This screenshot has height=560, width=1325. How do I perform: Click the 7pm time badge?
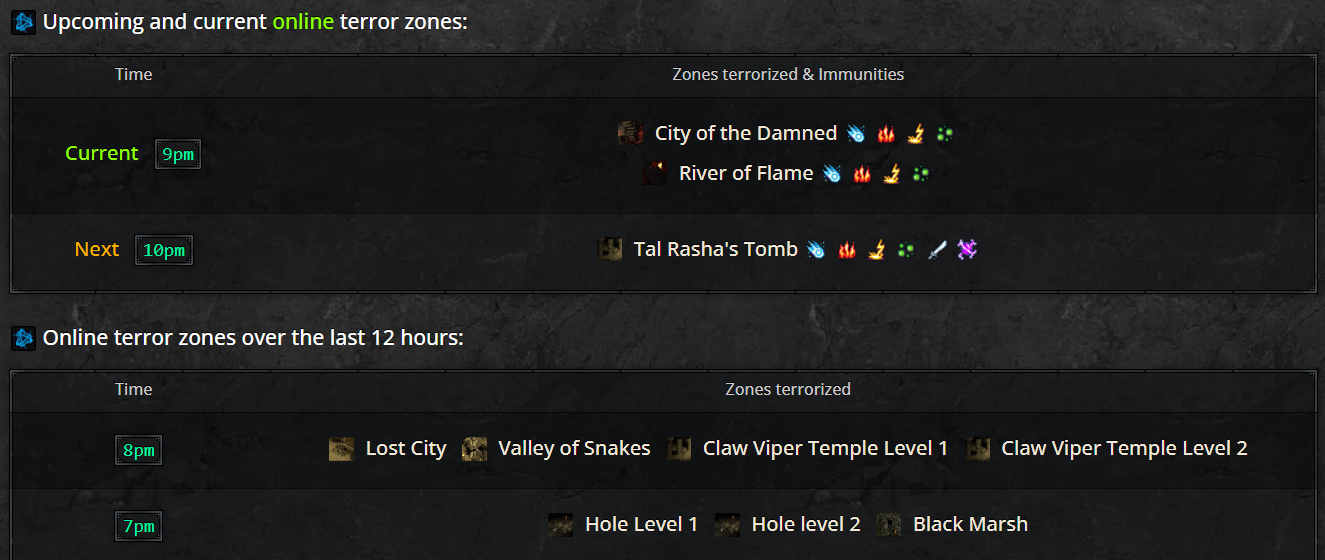(138, 526)
